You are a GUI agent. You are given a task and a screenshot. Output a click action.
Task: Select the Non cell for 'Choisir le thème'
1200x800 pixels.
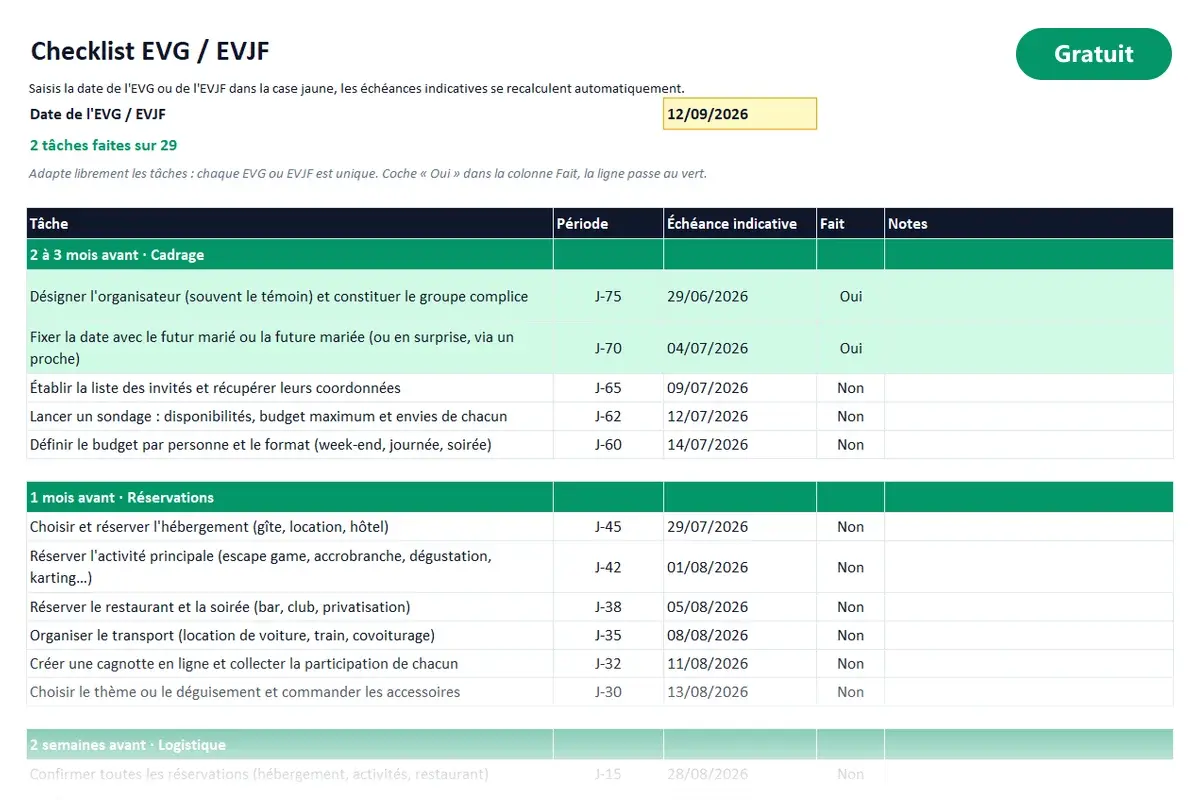click(850, 692)
